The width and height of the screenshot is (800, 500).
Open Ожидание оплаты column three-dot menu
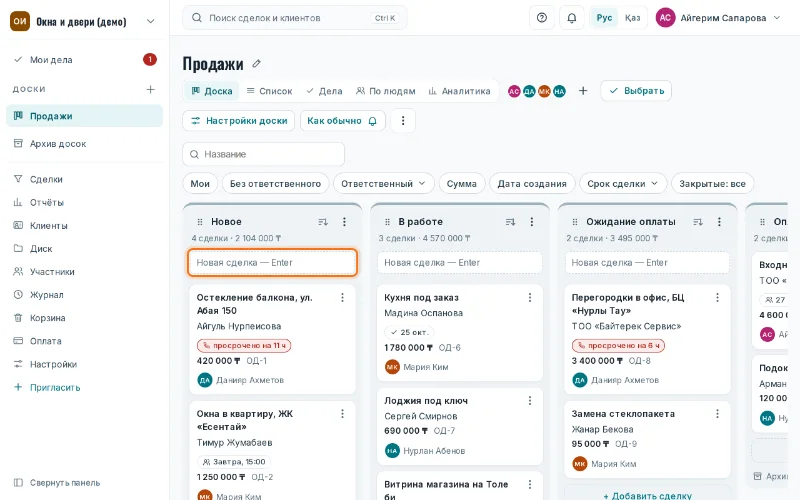coord(719,221)
